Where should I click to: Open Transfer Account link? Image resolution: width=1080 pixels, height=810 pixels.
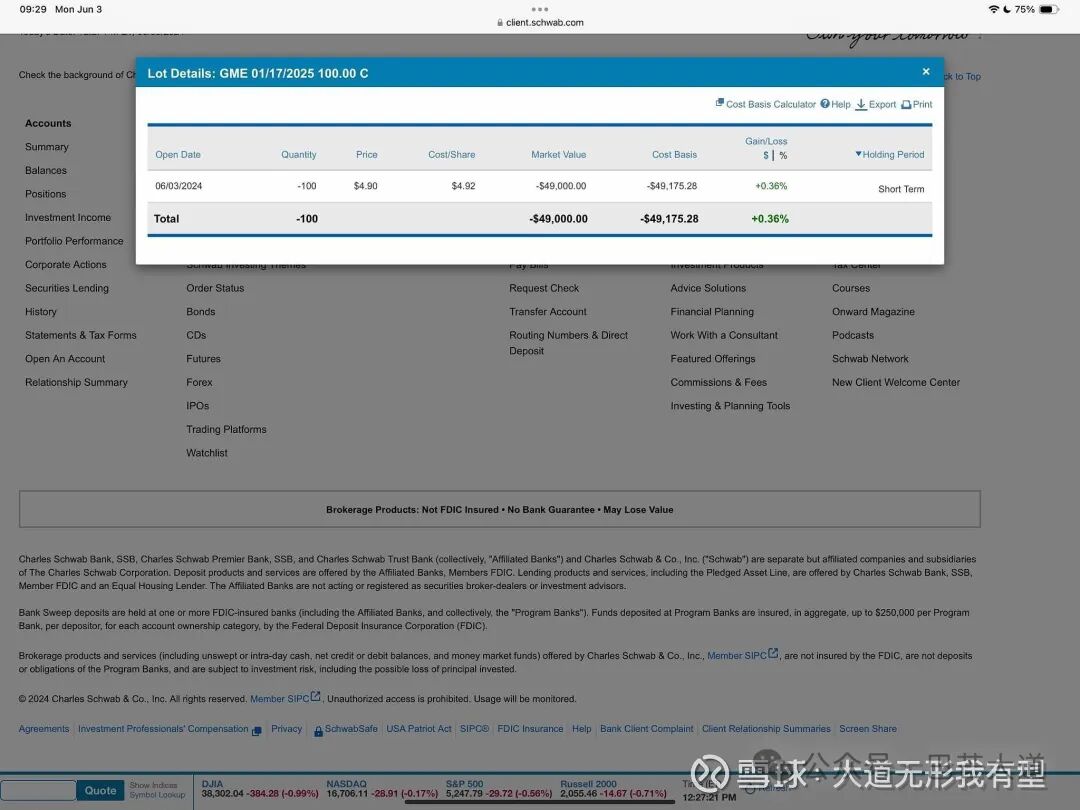point(548,311)
